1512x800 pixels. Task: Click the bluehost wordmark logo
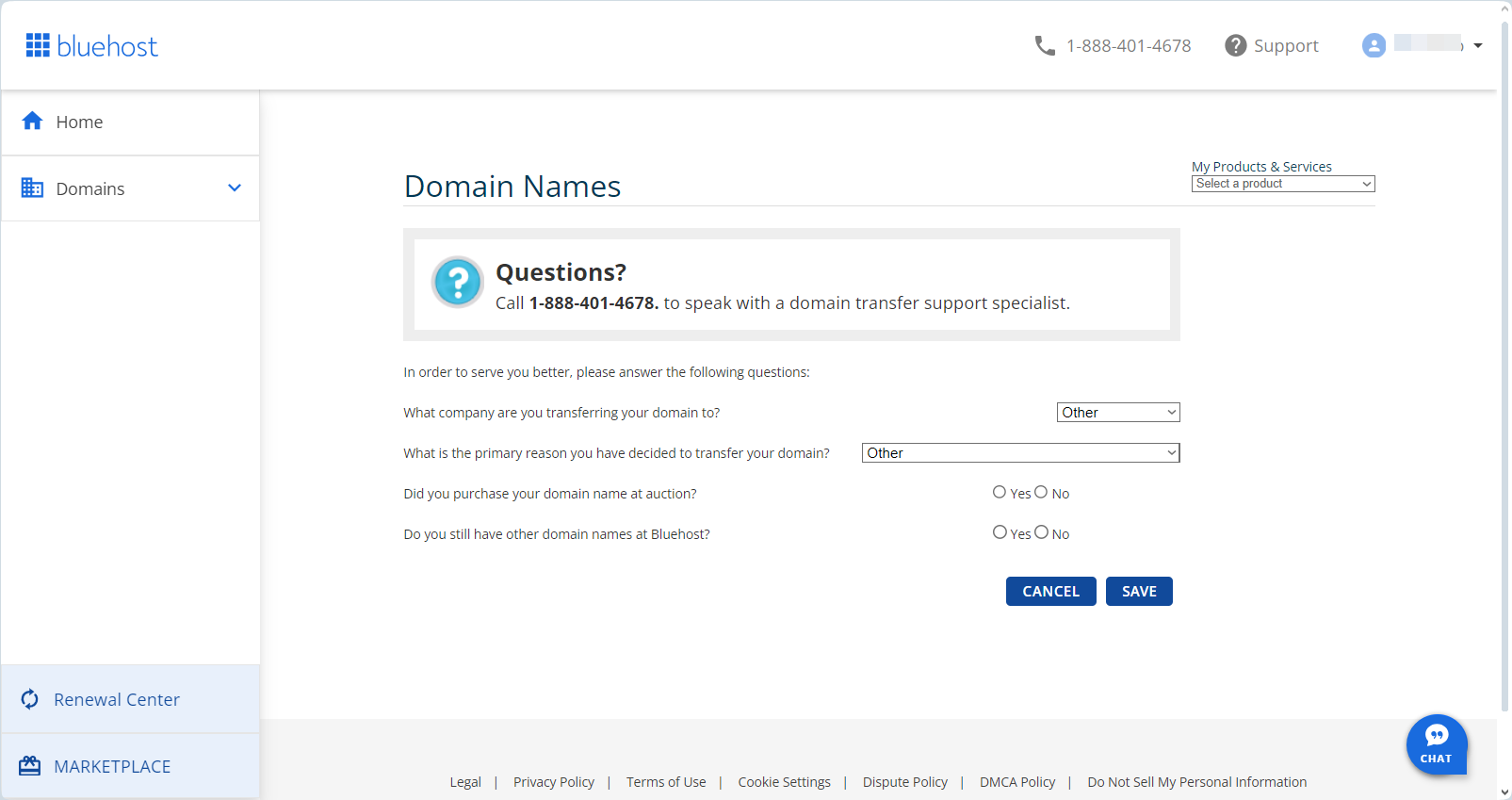click(107, 46)
